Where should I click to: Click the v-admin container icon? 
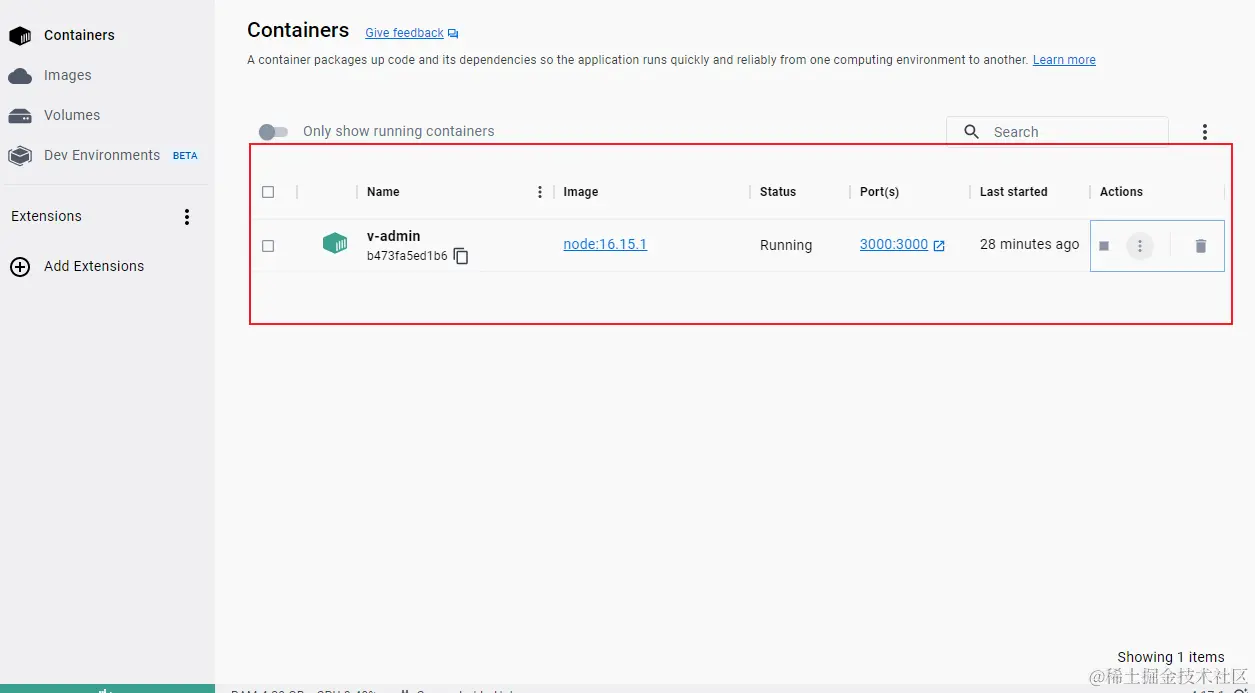335,243
